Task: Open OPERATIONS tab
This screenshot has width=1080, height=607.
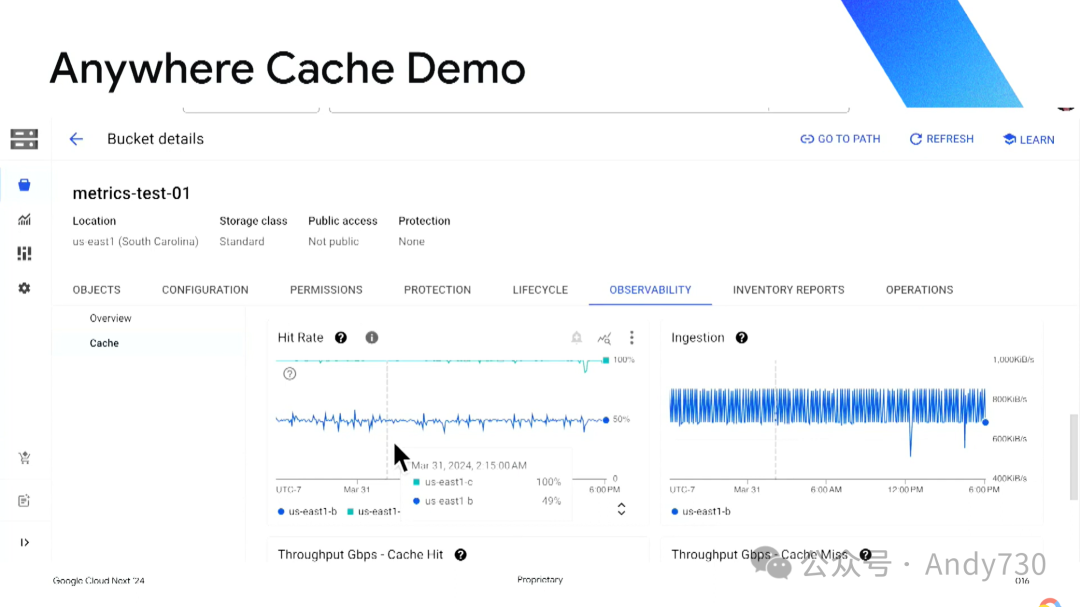Action: [920, 290]
